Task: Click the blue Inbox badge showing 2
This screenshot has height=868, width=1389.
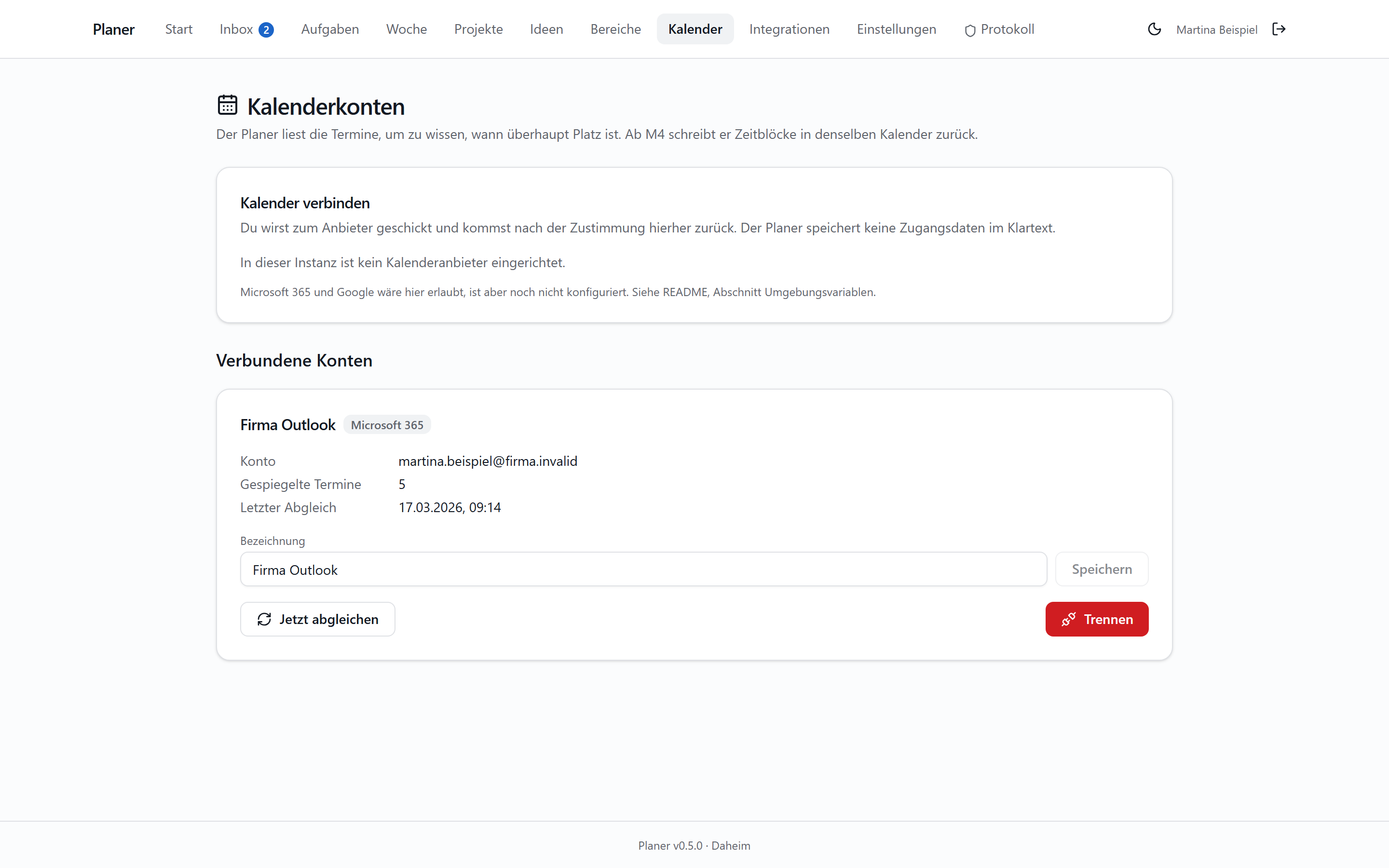Action: point(266,30)
